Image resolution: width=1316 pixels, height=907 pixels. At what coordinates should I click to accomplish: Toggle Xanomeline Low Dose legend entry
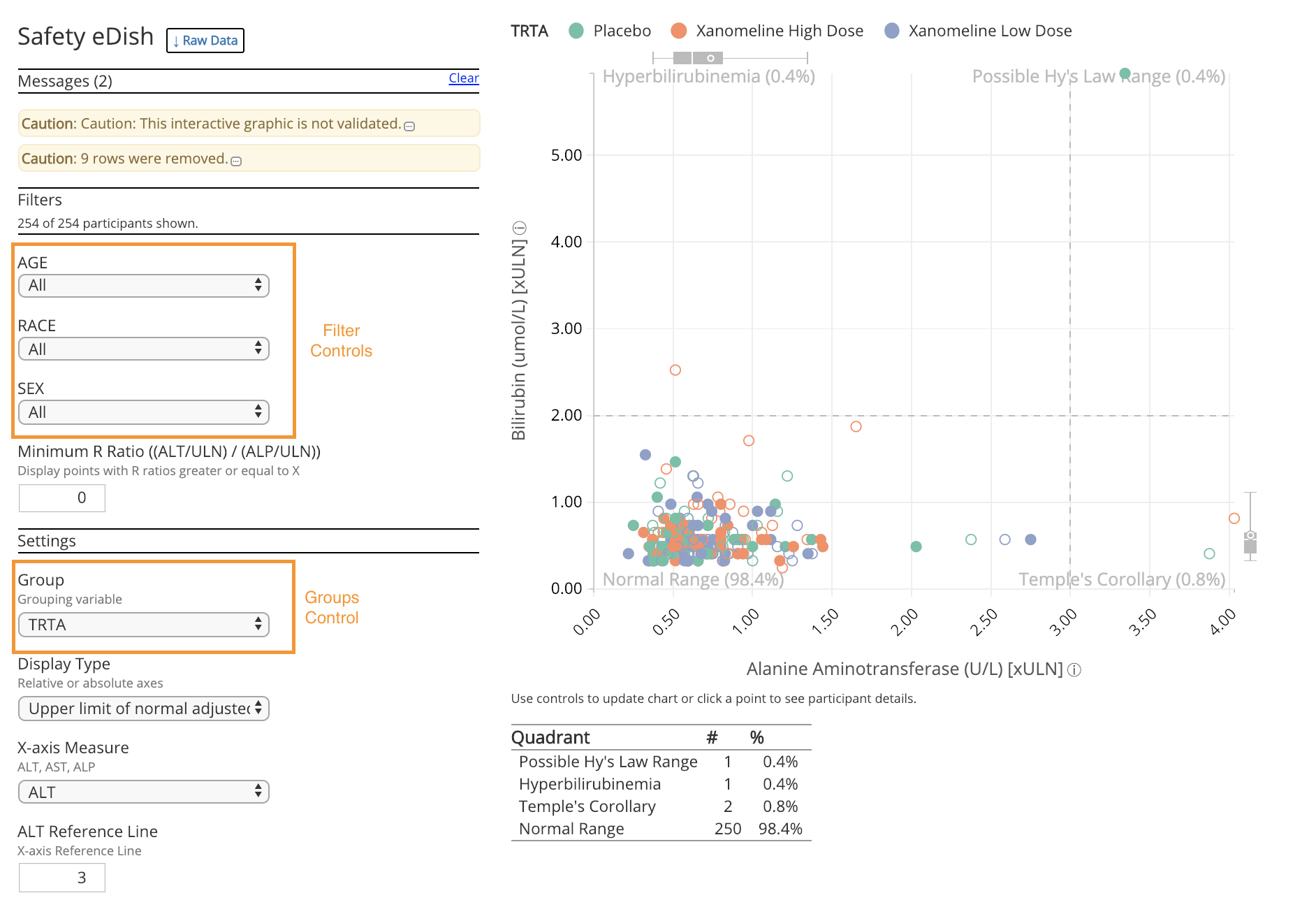coord(891,31)
